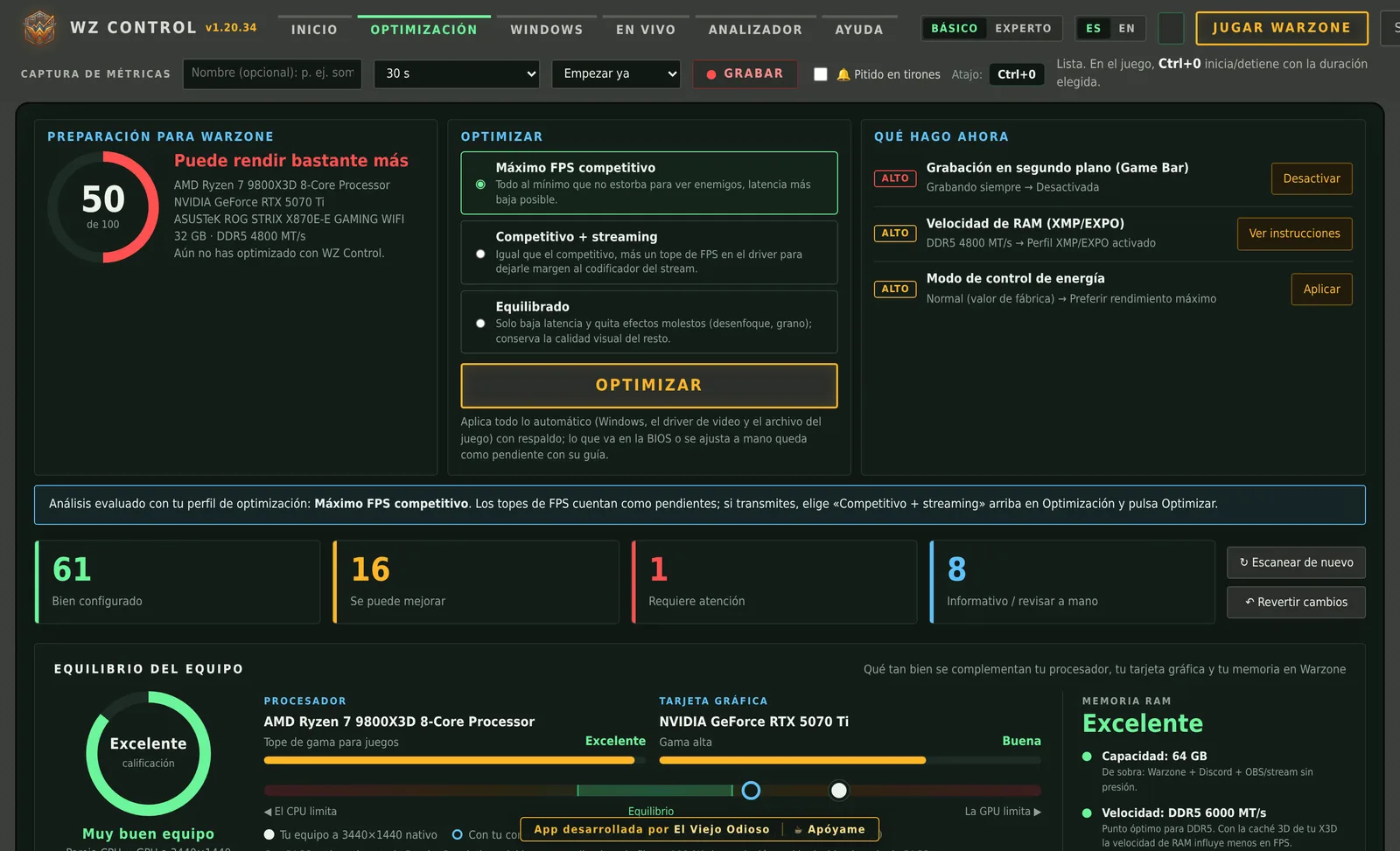Click Desactivar for Game Bar recording
1400x851 pixels.
(x=1312, y=178)
